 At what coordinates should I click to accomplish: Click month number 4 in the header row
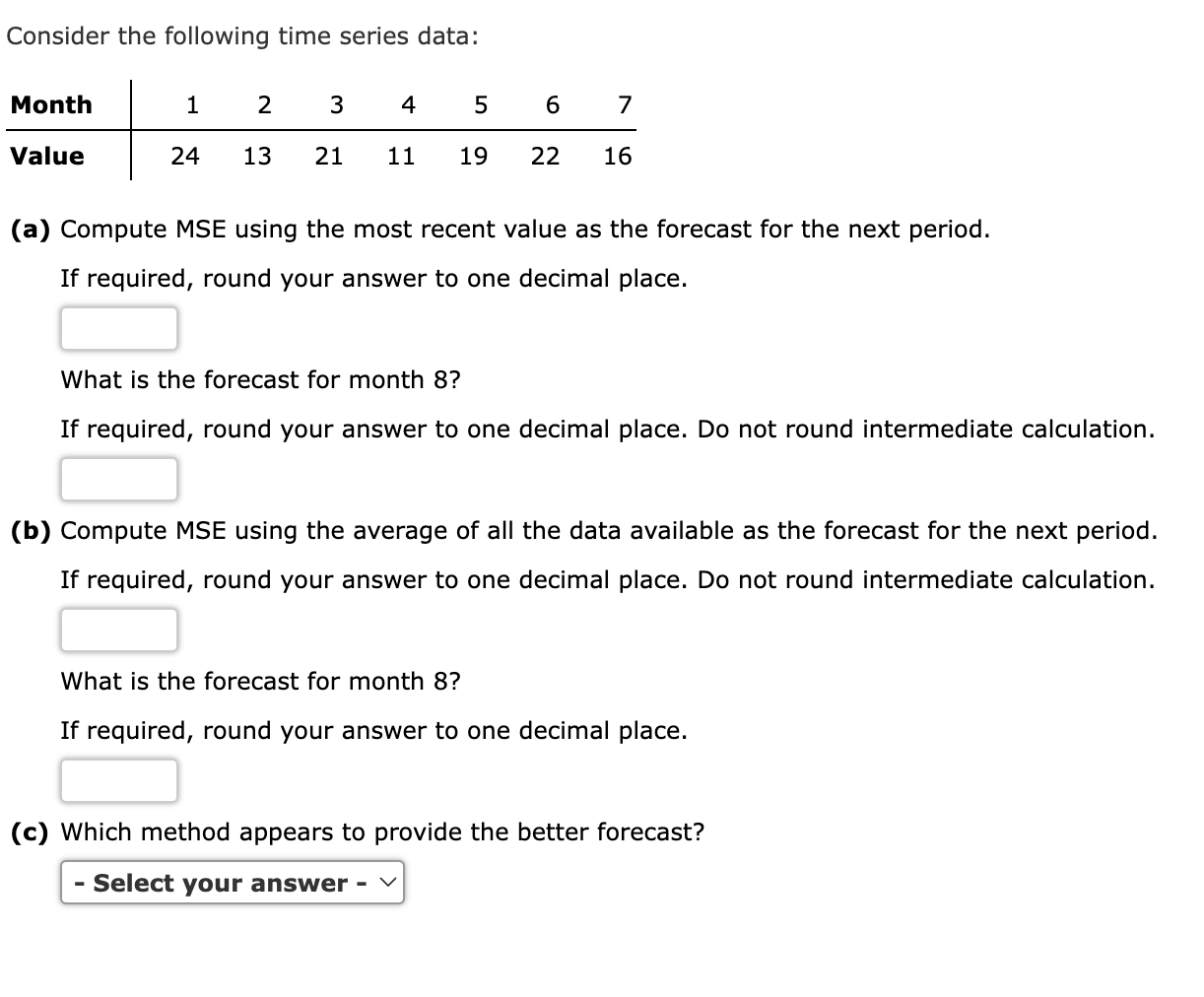click(x=407, y=104)
